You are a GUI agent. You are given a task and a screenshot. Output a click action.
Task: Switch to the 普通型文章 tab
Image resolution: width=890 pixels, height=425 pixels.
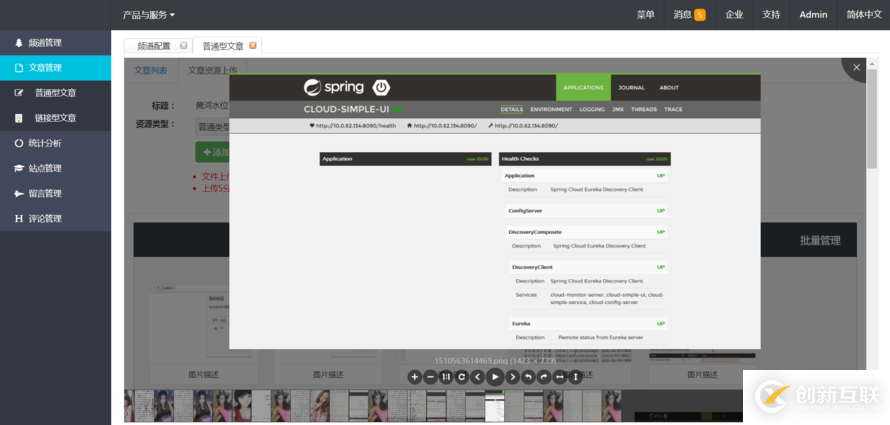pyautogui.click(x=223, y=46)
